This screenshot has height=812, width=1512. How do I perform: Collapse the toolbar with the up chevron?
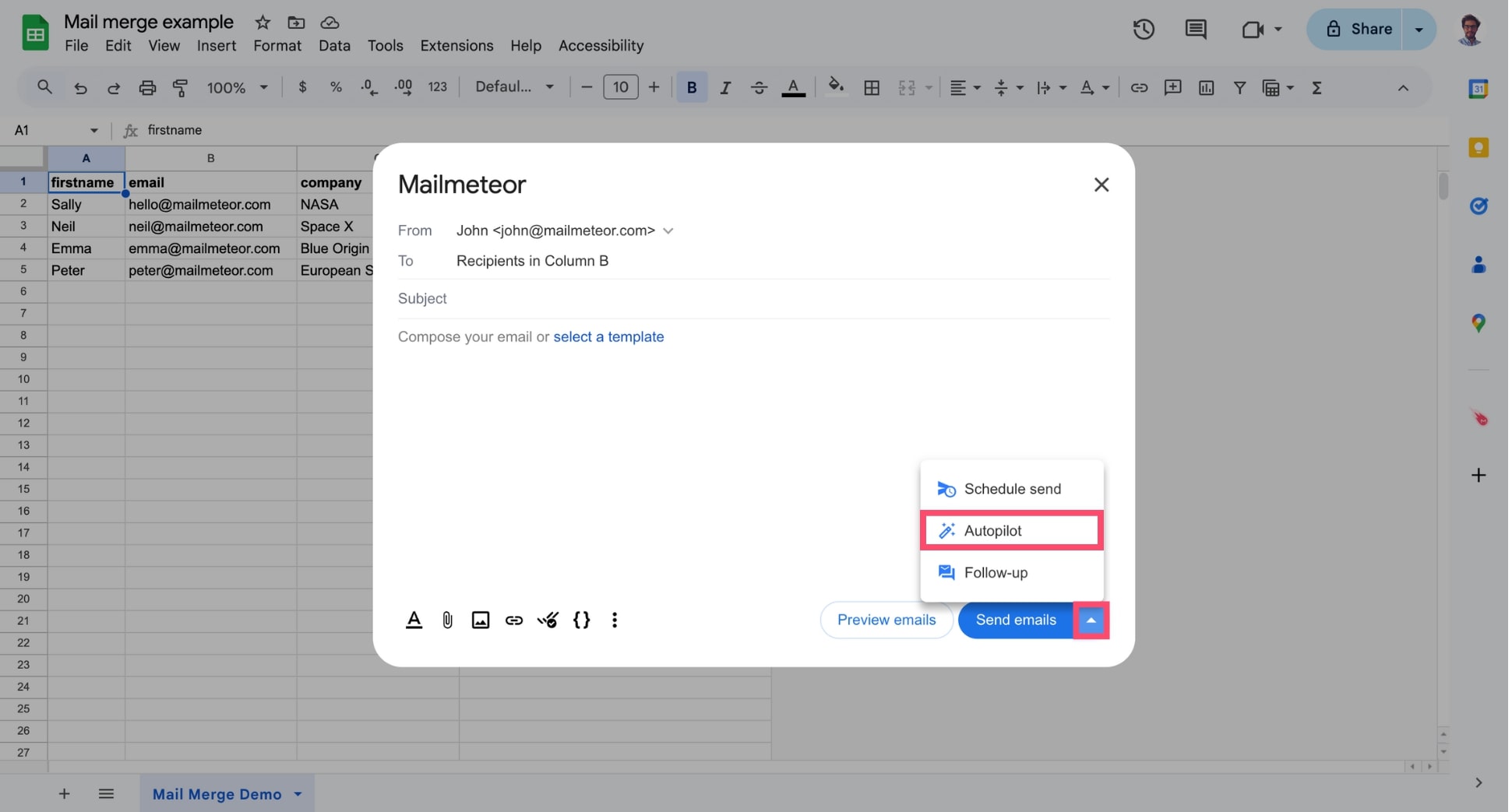tap(1403, 88)
